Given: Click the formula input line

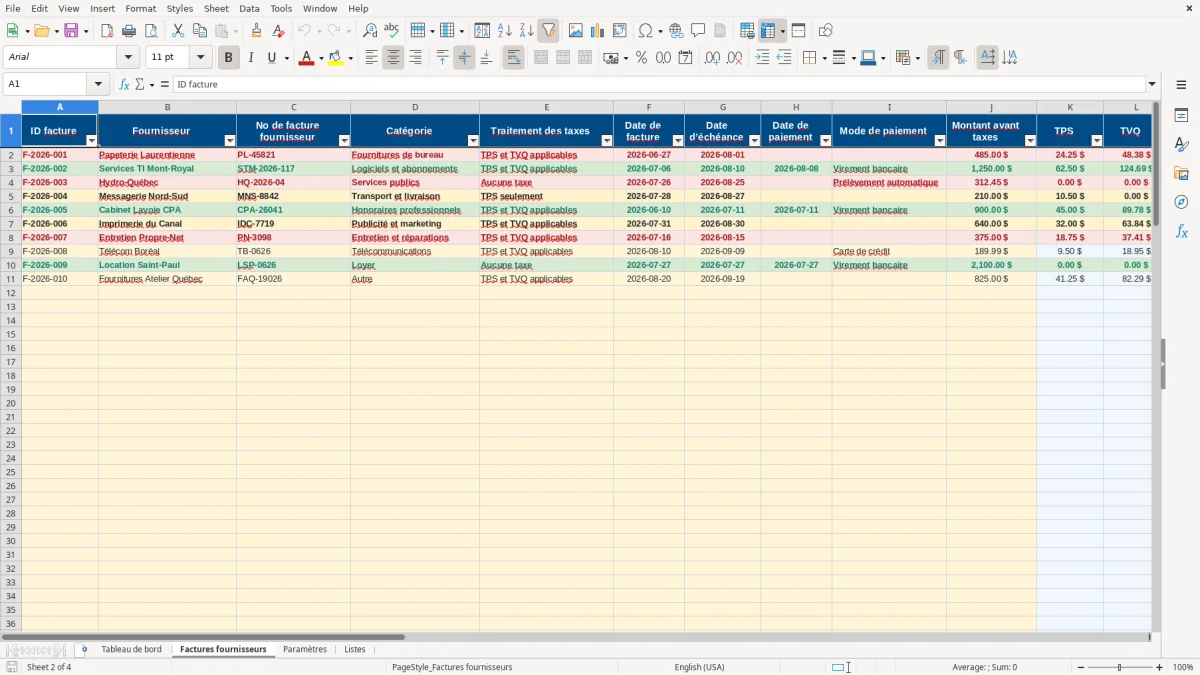Looking at the screenshot, I should (659, 84).
